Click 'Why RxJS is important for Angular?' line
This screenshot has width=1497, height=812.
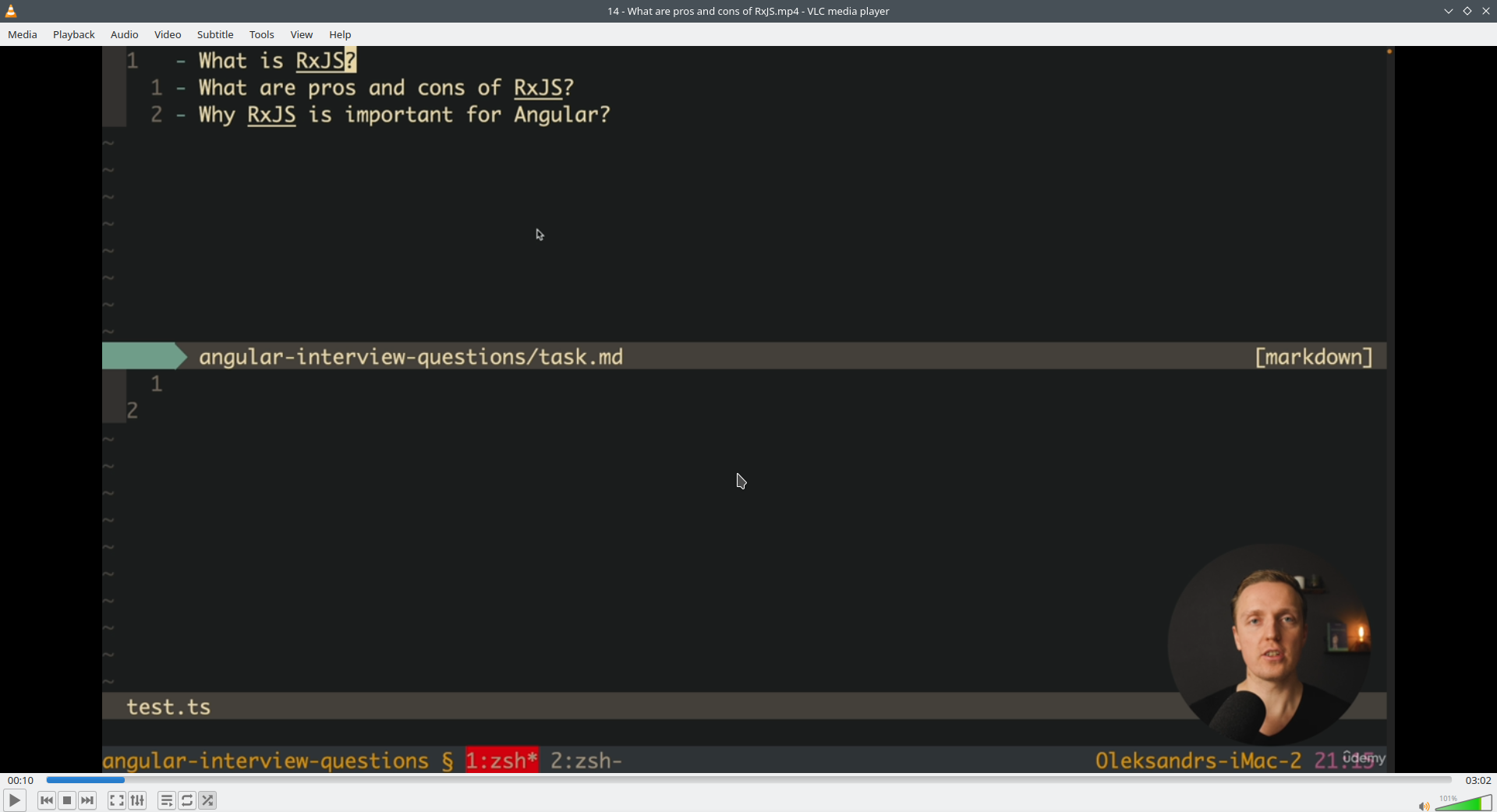tap(404, 115)
